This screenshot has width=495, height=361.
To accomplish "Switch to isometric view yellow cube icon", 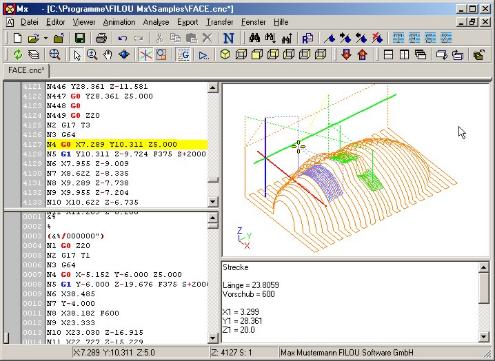I will (225, 54).
